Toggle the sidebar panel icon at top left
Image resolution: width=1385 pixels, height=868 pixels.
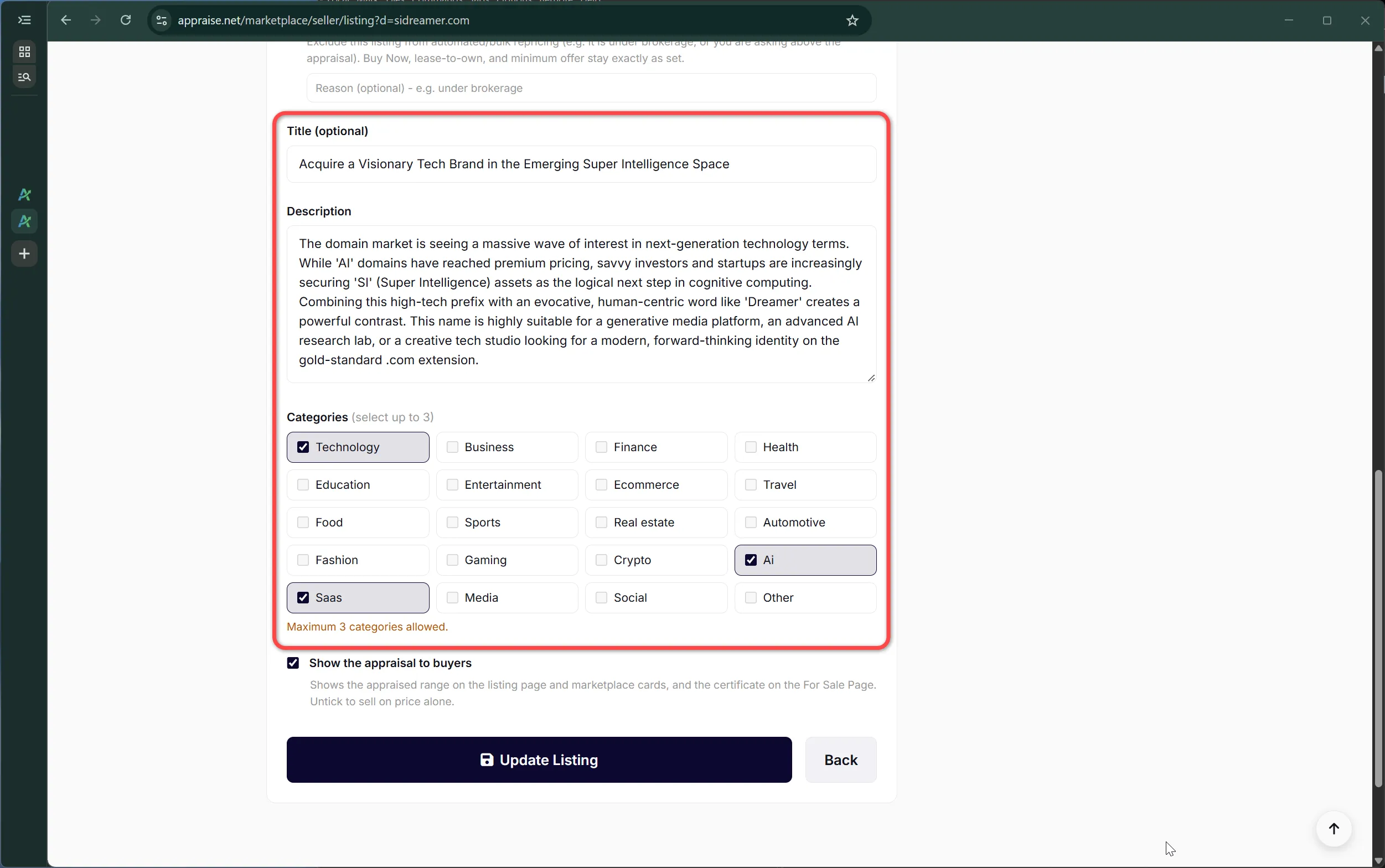pos(24,20)
